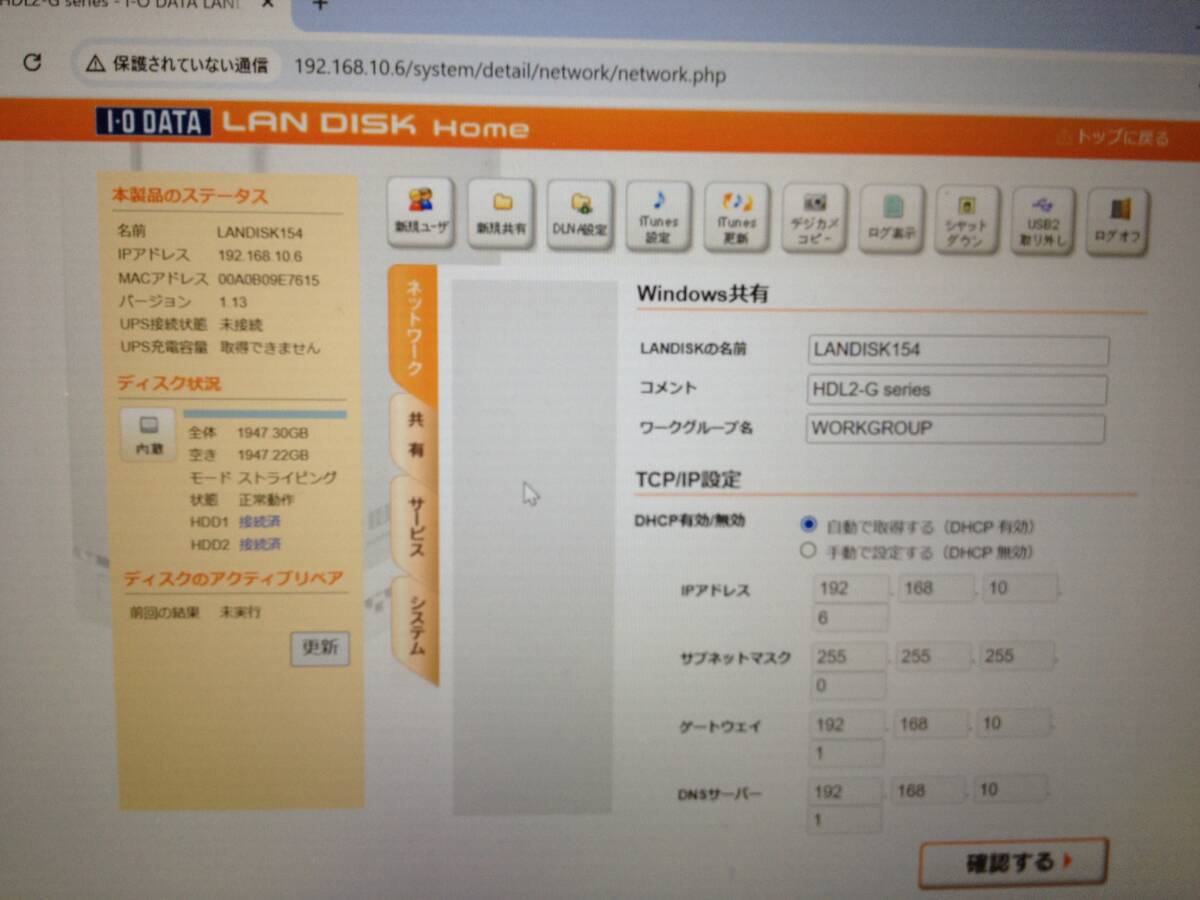Click the 全体 capacity value 1947.30GB
Viewport: 1200px width, 900px height.
(x=273, y=433)
